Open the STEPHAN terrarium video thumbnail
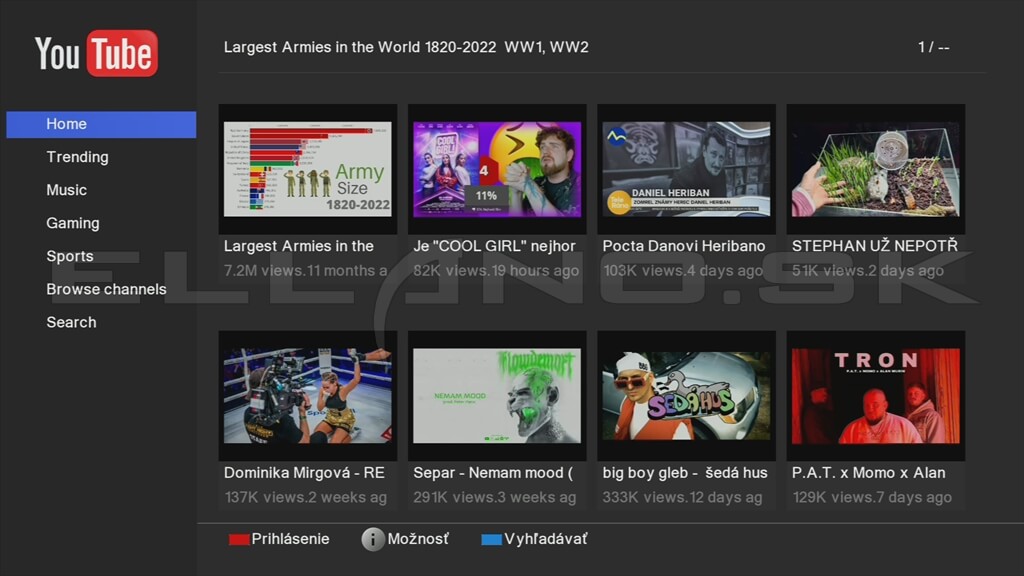Screen dimensions: 1024x576 click(876, 169)
